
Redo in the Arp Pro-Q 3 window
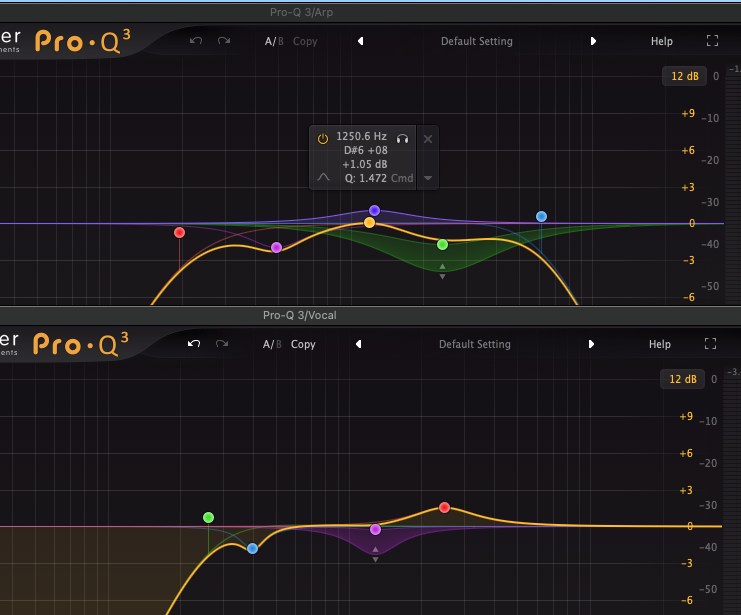click(x=224, y=41)
